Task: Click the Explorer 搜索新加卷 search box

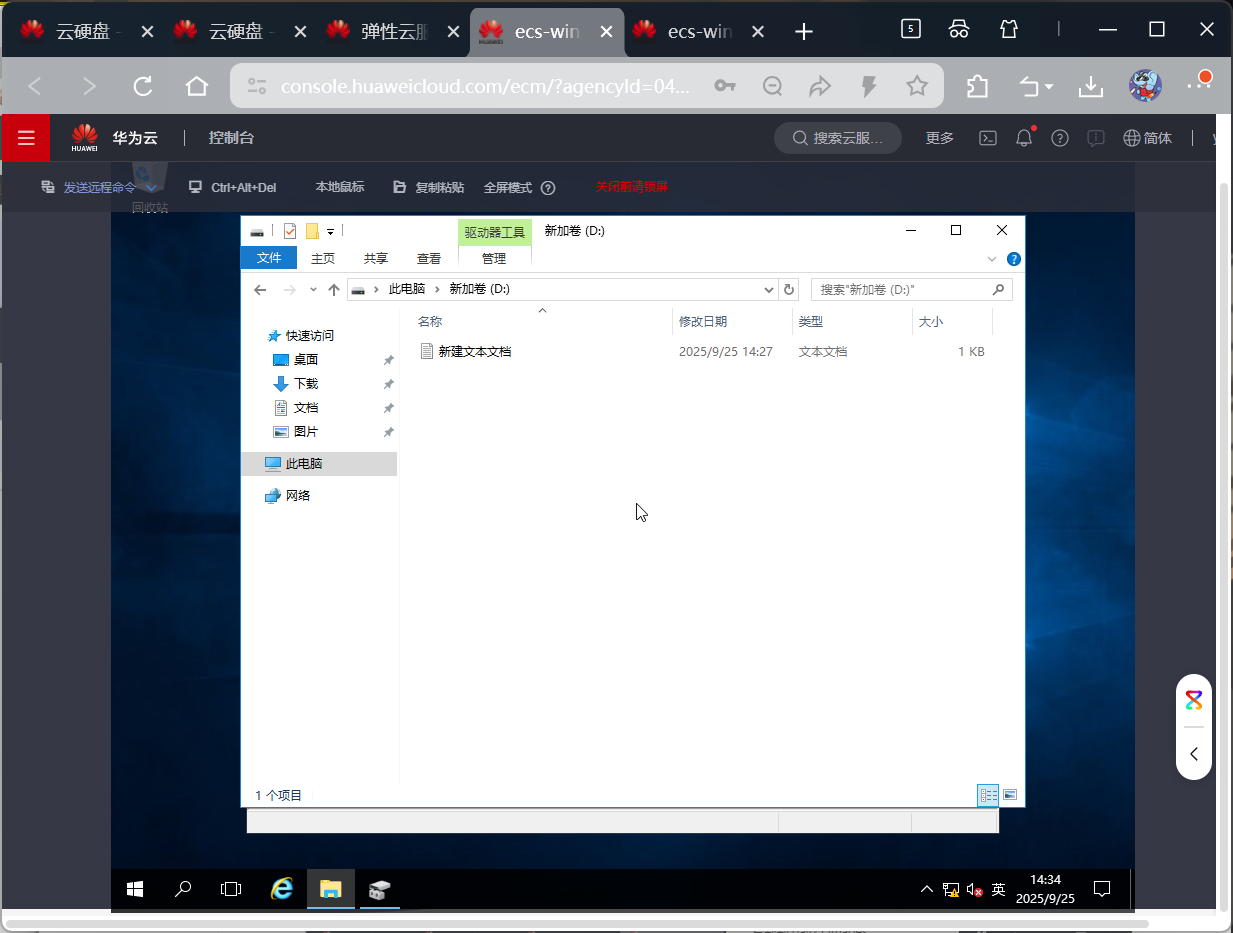Action: coord(911,289)
